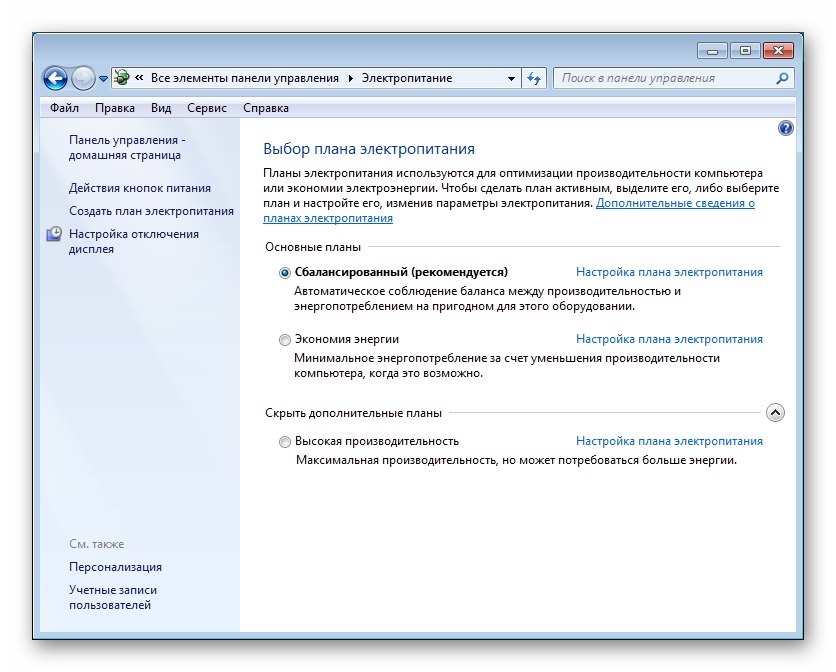The height and width of the screenshot is (672, 836).
Task: Expand arrow after 'Все элементы панели управления'
Action: tap(350, 78)
